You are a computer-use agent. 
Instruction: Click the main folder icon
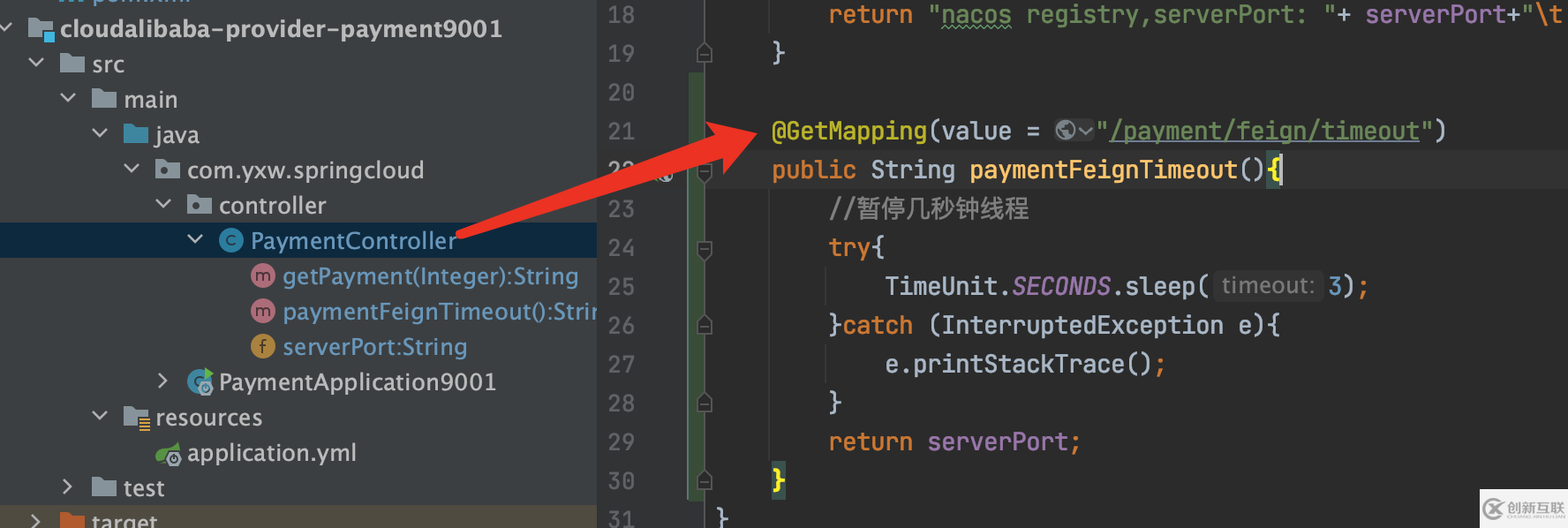[x=104, y=99]
